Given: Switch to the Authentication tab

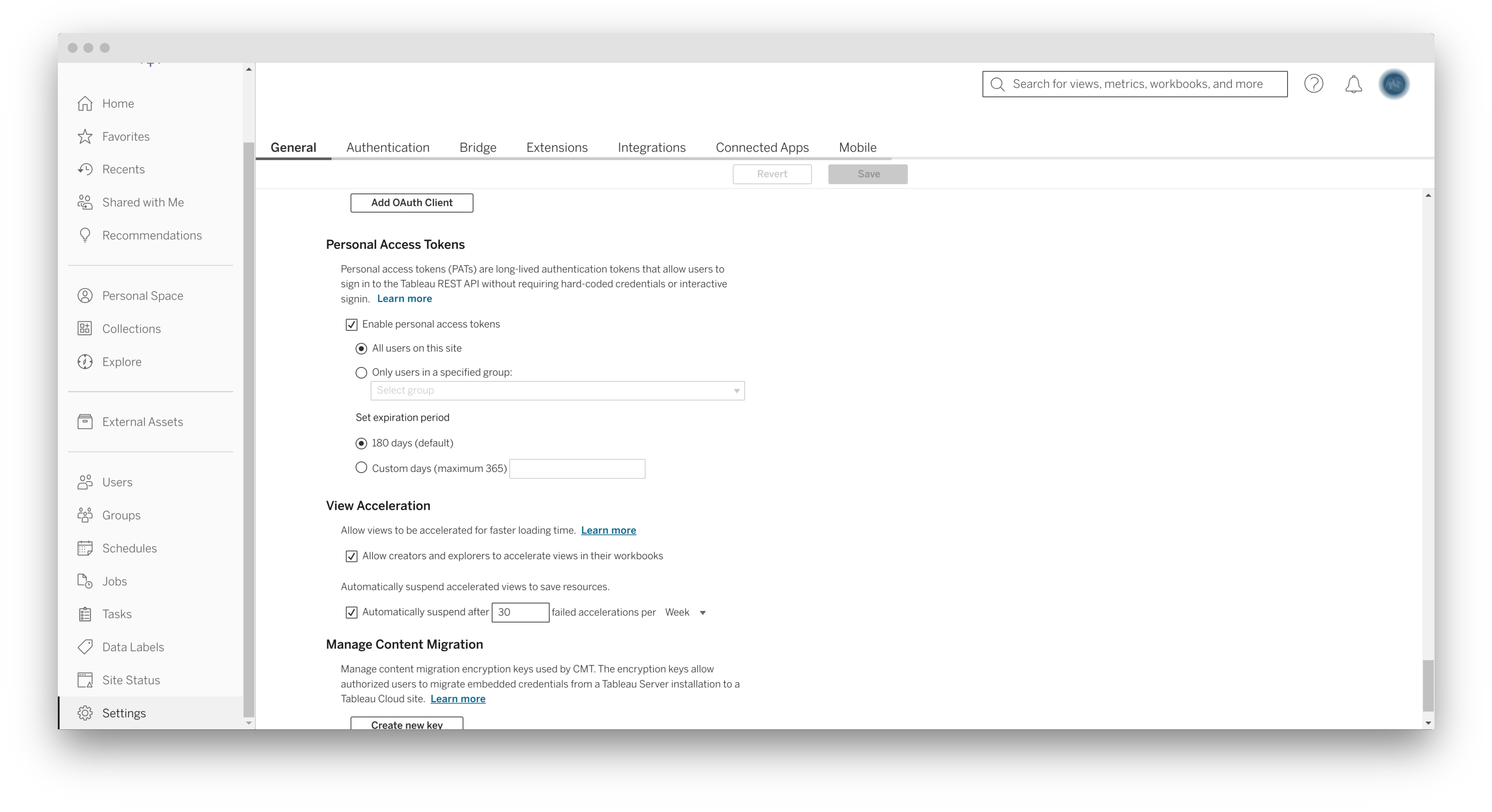Looking at the screenshot, I should pyautogui.click(x=387, y=148).
